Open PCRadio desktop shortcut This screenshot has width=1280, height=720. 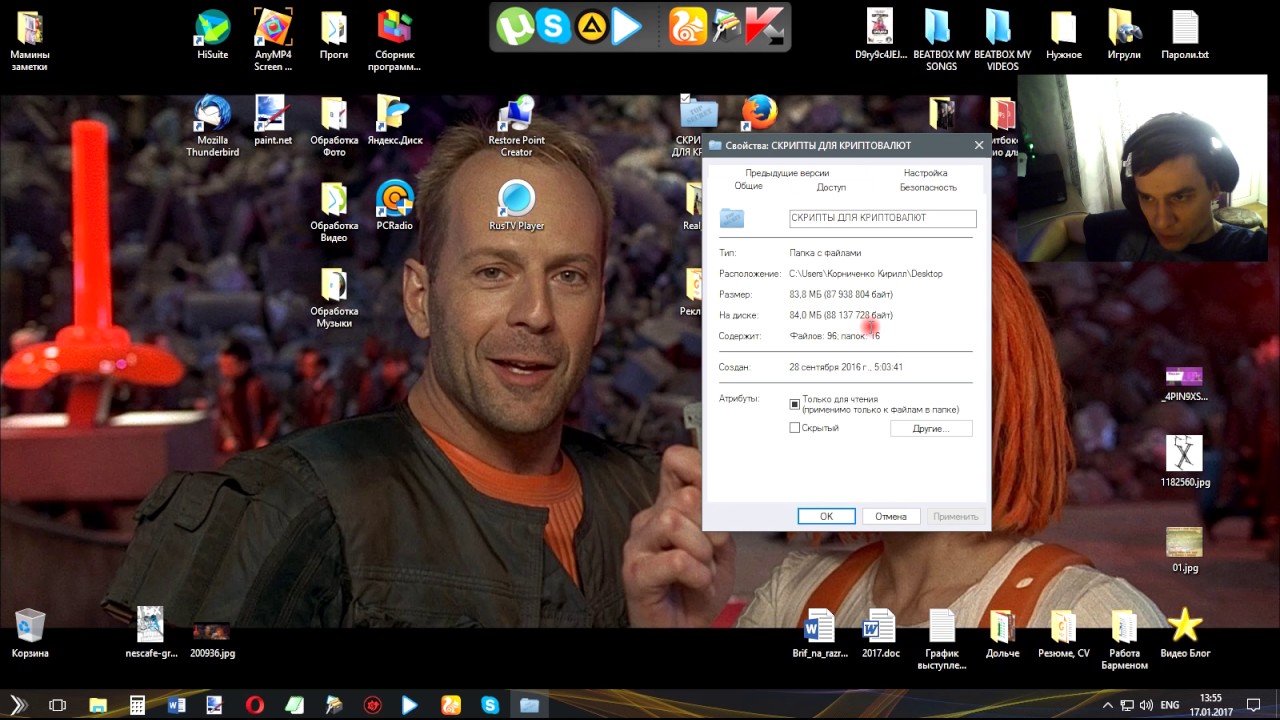[x=394, y=205]
